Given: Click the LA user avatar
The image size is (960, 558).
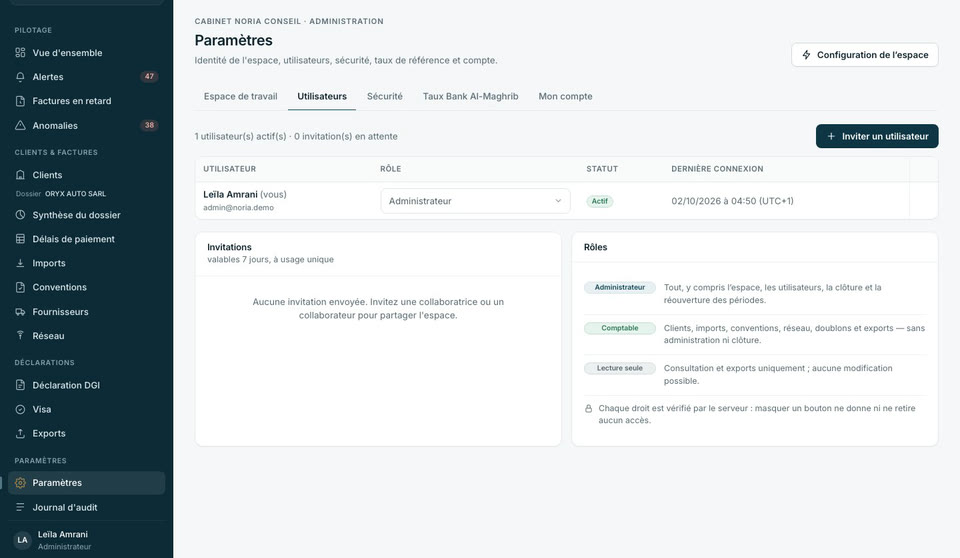Looking at the screenshot, I should coord(23,540).
